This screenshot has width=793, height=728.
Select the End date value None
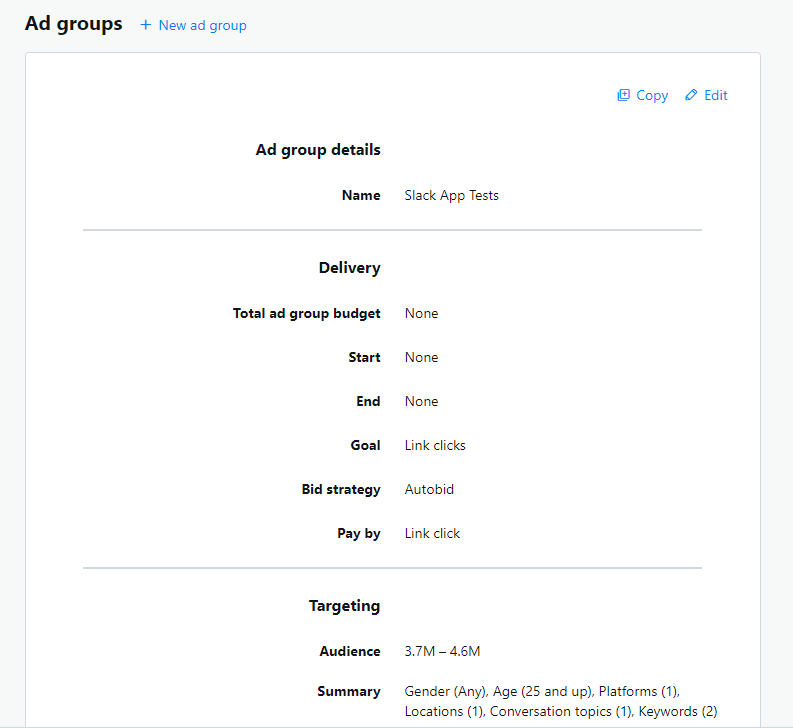click(x=421, y=401)
